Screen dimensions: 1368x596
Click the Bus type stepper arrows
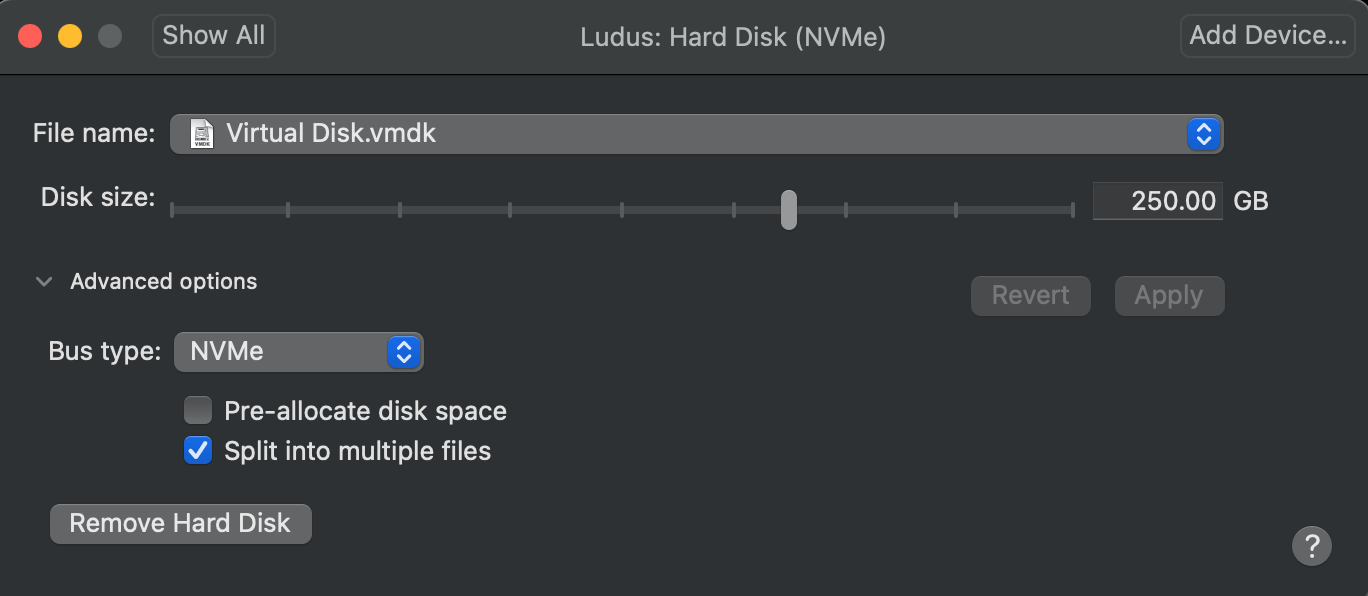pos(404,352)
